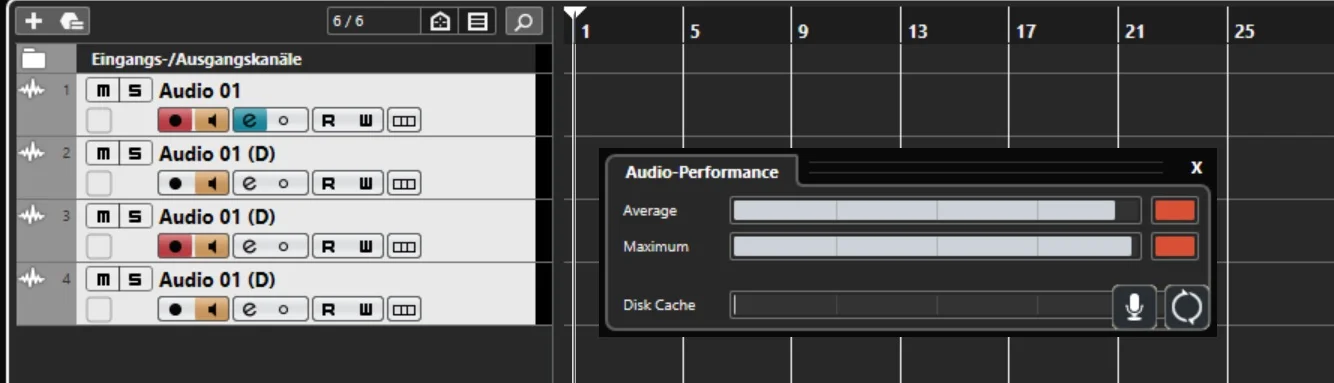Select track 4 name Audio 01 (D)
Viewport: 1334px width, 383px height.
click(x=217, y=280)
